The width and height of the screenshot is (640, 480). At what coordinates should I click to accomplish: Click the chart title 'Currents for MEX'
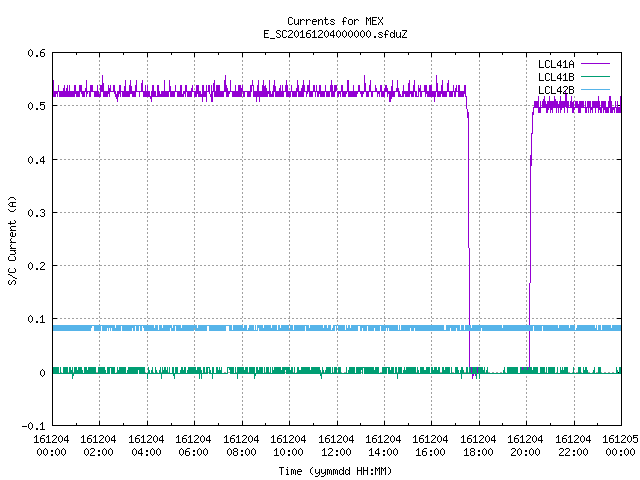point(335,21)
